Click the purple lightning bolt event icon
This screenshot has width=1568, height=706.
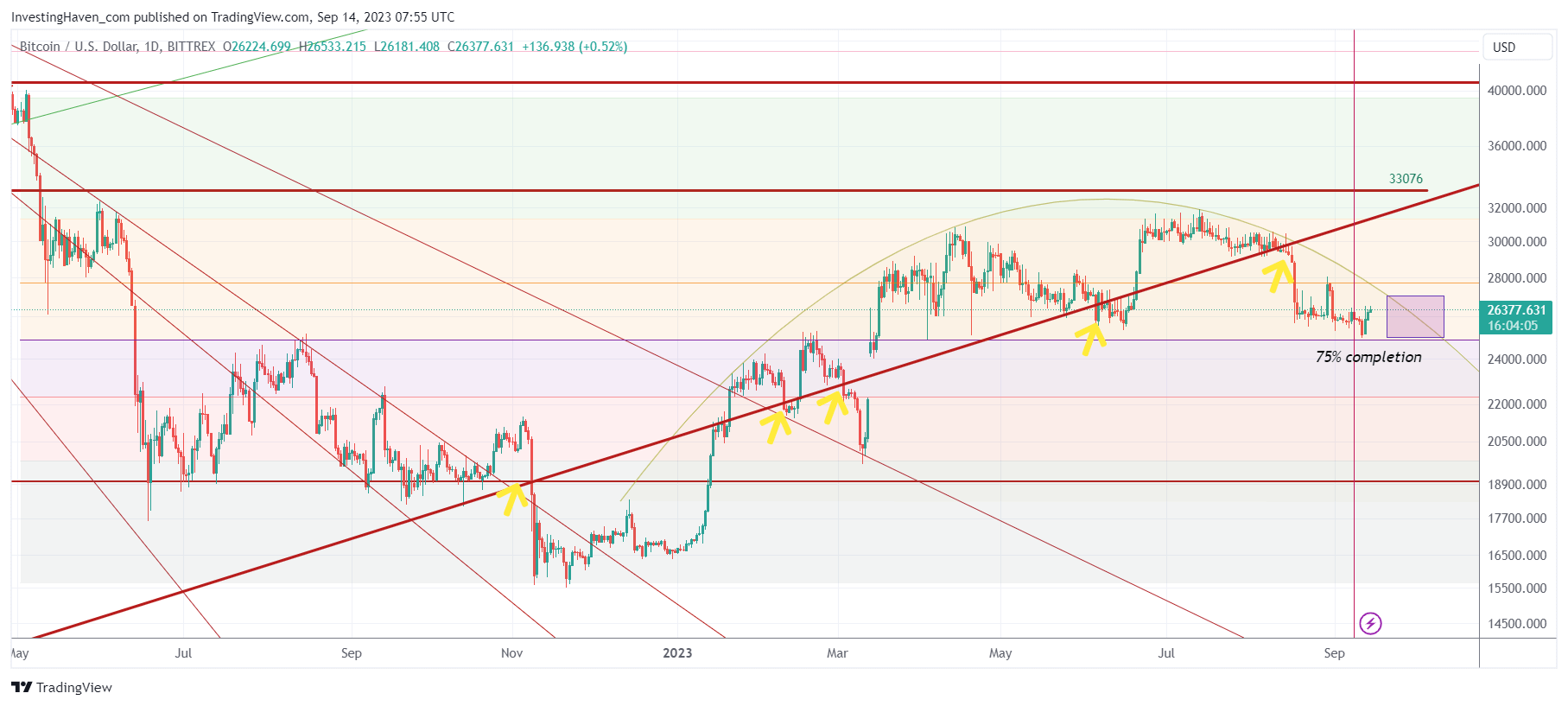pyautogui.click(x=1370, y=623)
